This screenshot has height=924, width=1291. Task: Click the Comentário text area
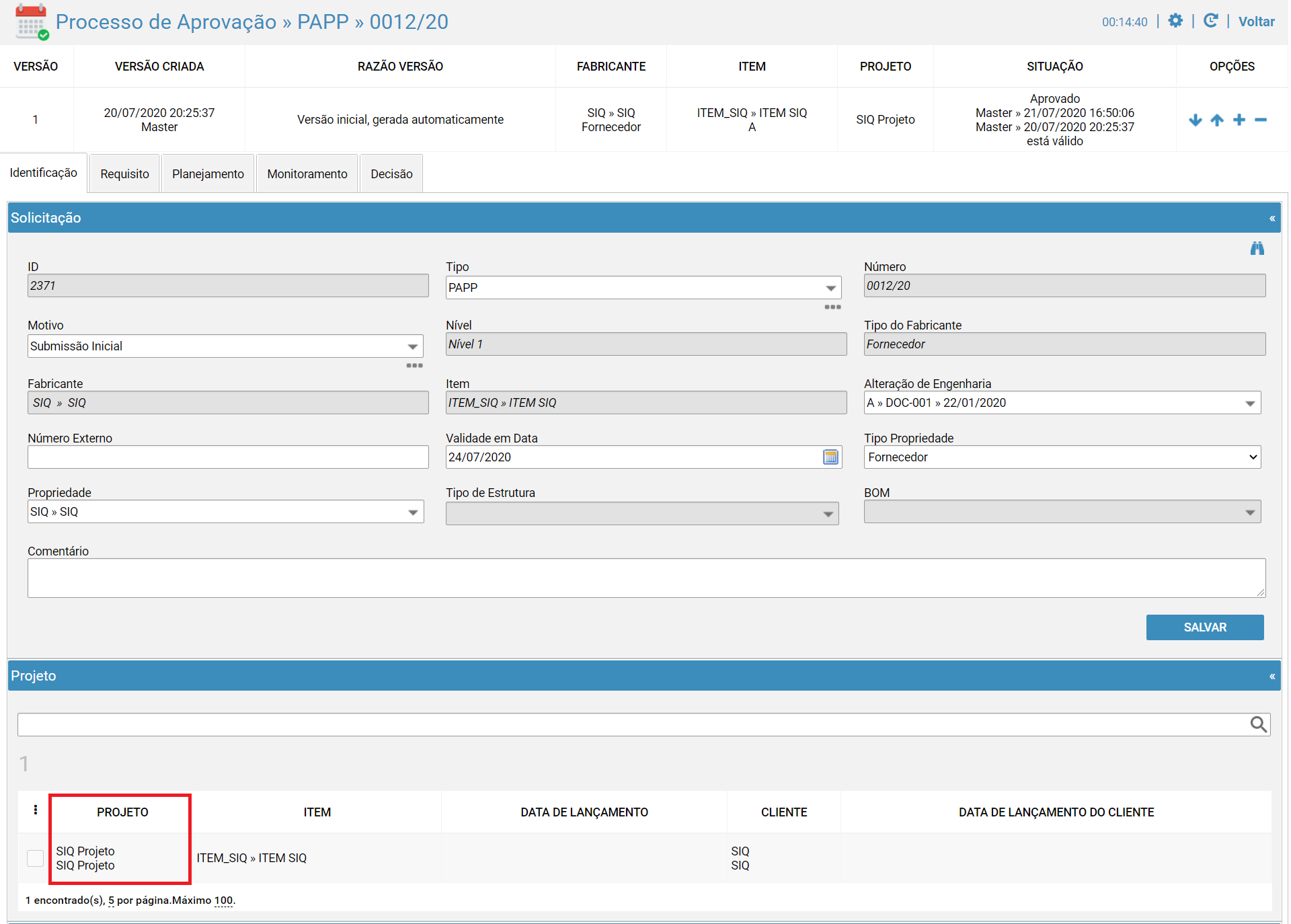646,578
